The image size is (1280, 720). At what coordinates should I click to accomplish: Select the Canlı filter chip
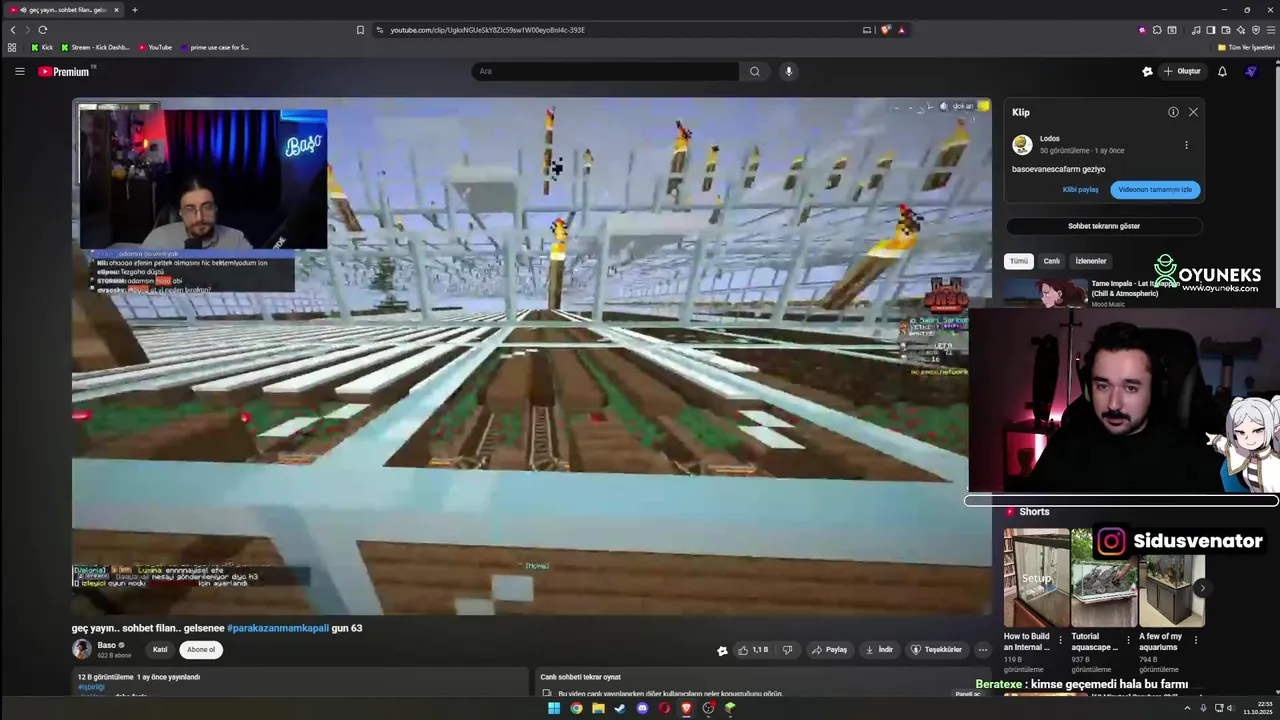coord(1052,261)
